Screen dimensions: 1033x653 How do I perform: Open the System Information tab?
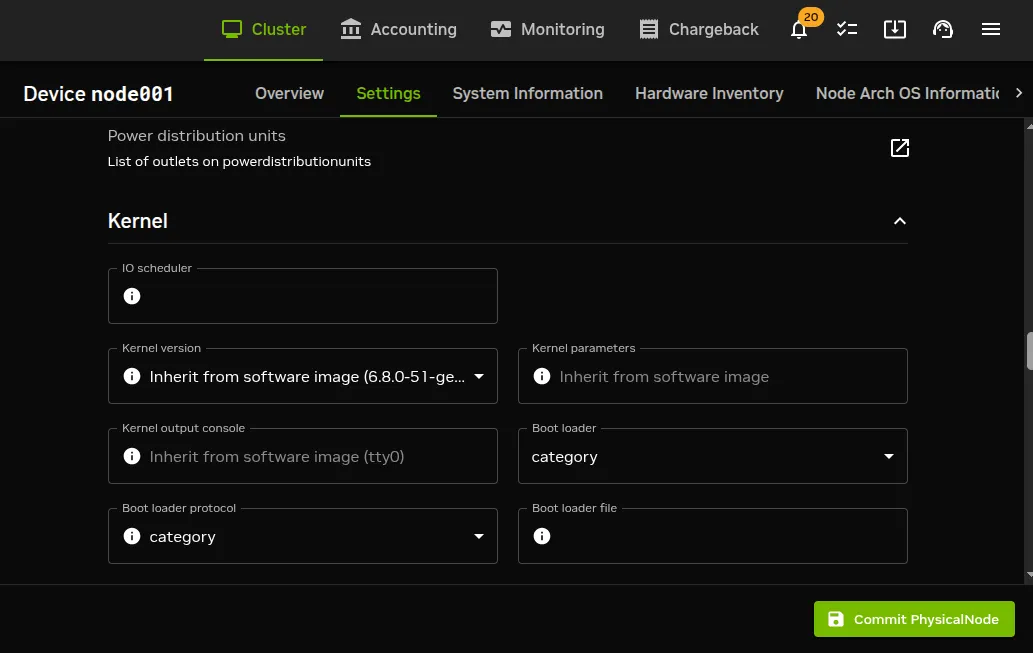pyautogui.click(x=528, y=94)
